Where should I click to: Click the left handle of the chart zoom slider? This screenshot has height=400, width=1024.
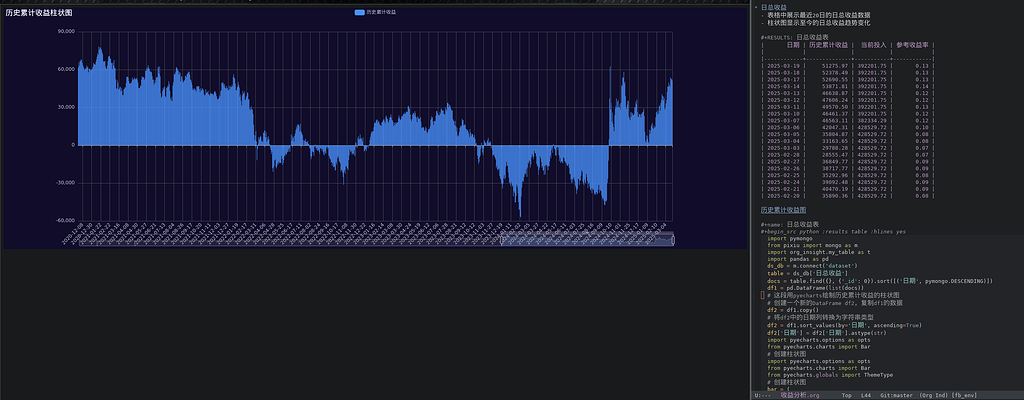[x=501, y=238]
